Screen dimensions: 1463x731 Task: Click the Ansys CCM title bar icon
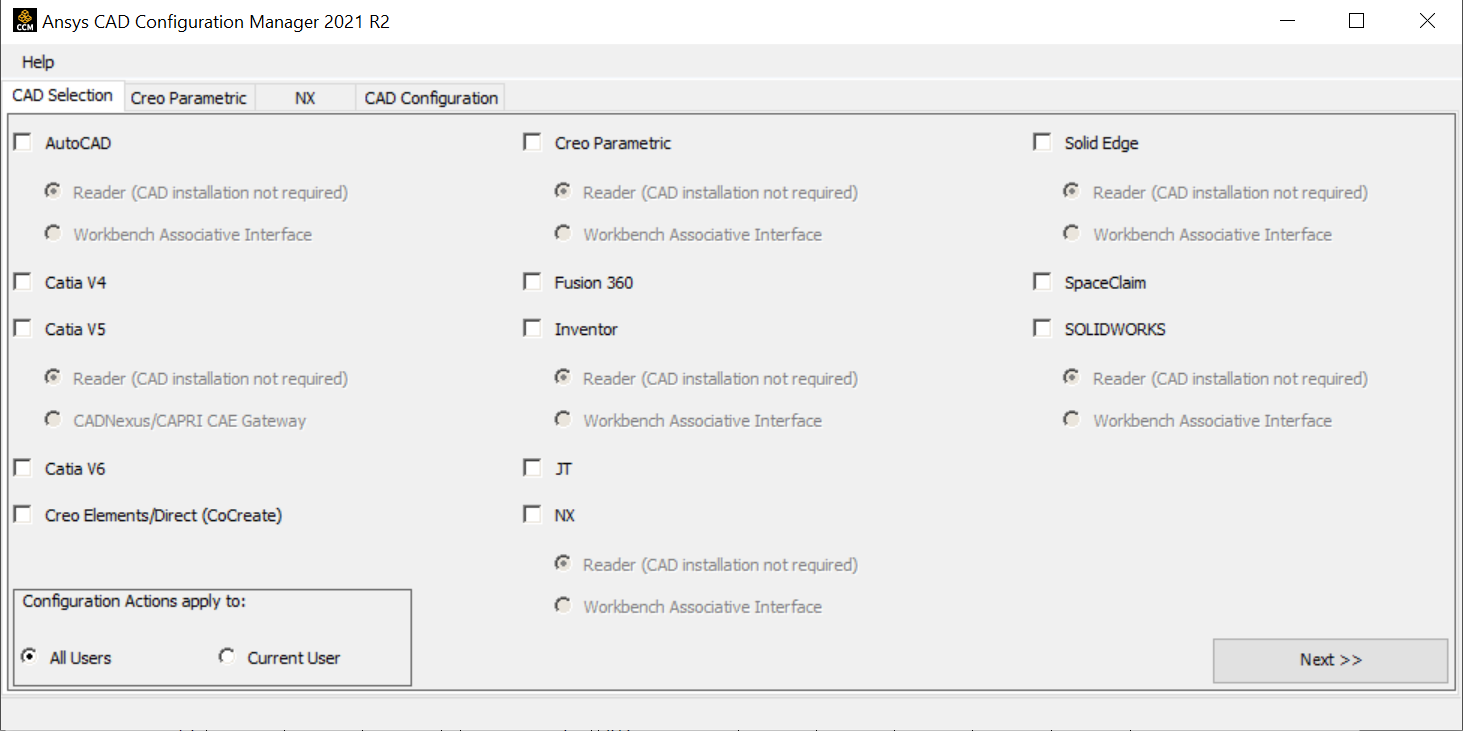24,20
